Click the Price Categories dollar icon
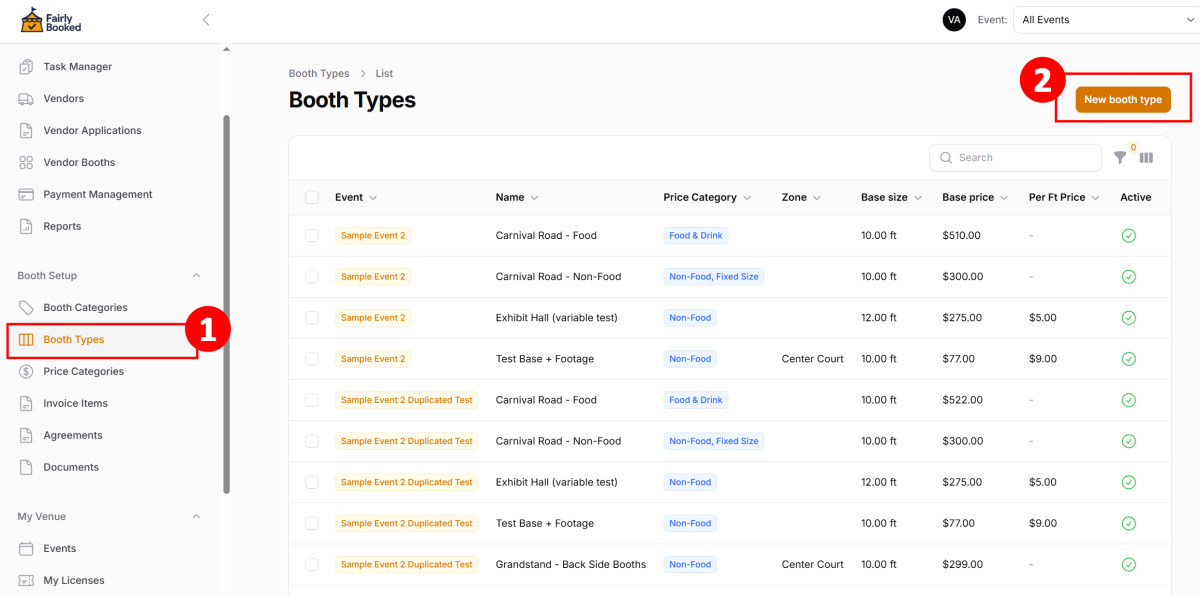 pos(26,372)
